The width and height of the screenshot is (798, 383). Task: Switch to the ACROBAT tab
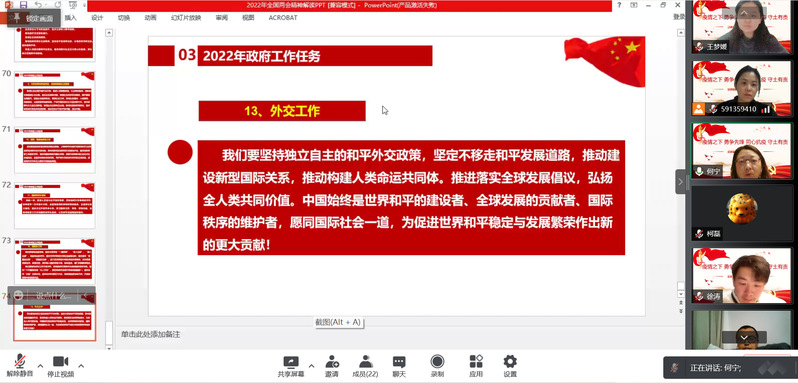click(283, 18)
